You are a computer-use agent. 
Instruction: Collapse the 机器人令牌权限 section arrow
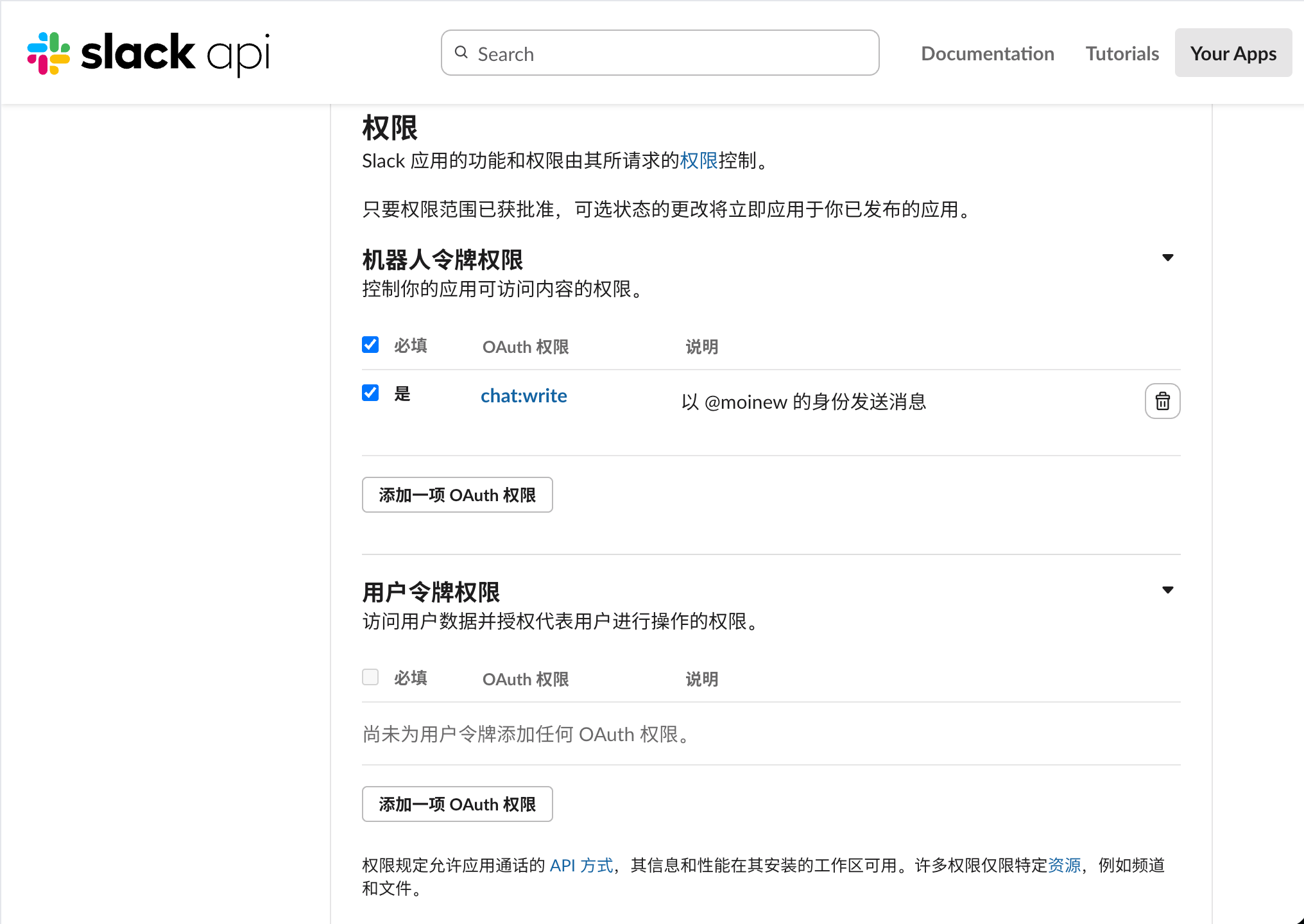point(1168,258)
